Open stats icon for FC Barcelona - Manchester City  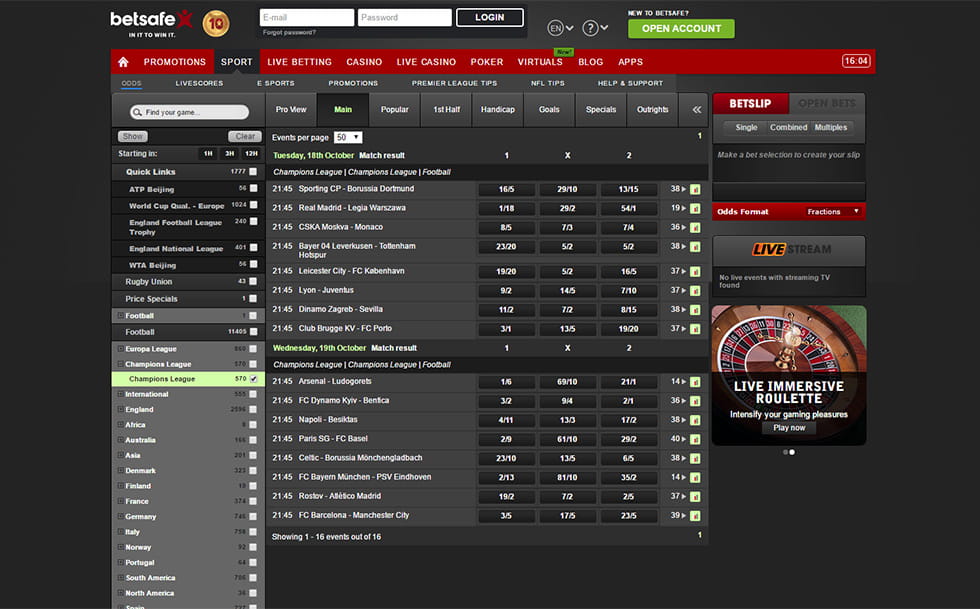tap(695, 516)
